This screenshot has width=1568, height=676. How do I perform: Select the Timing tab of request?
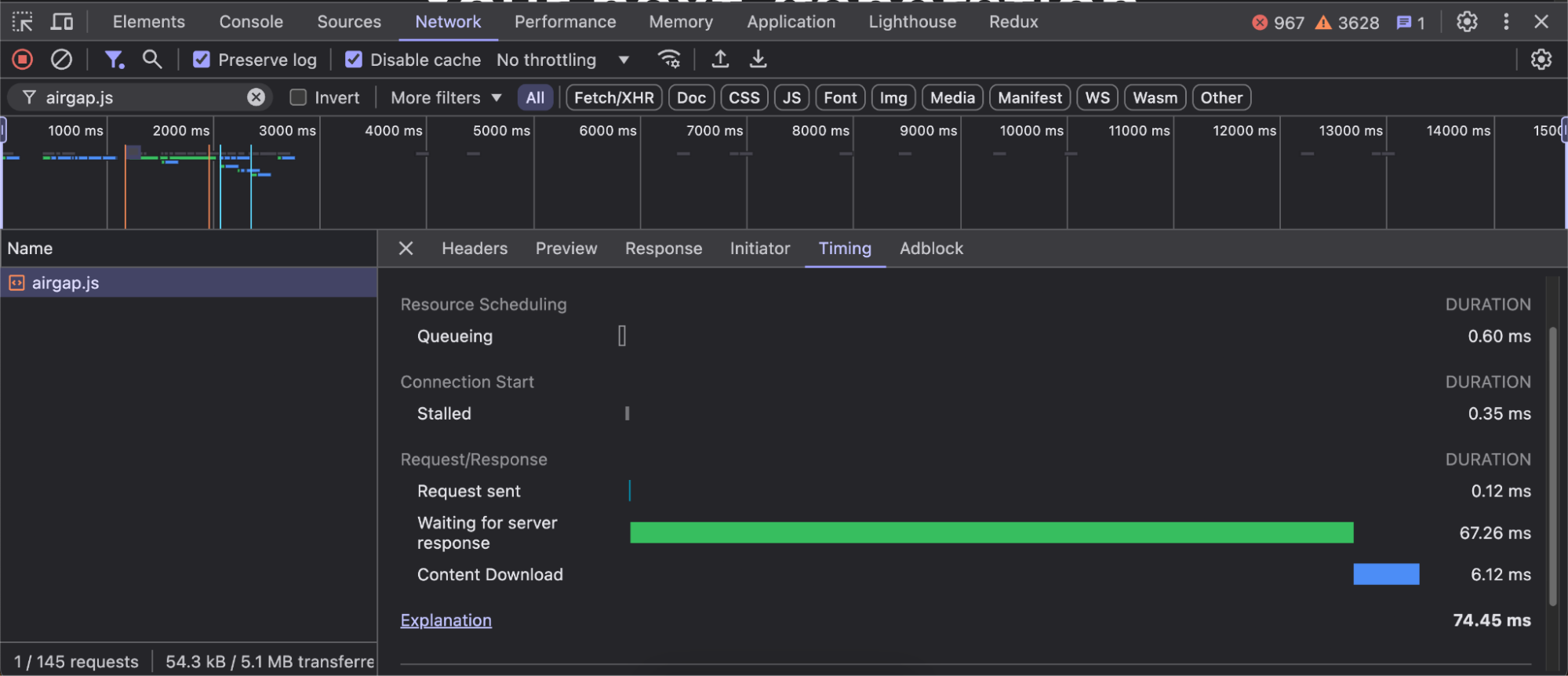pos(845,248)
